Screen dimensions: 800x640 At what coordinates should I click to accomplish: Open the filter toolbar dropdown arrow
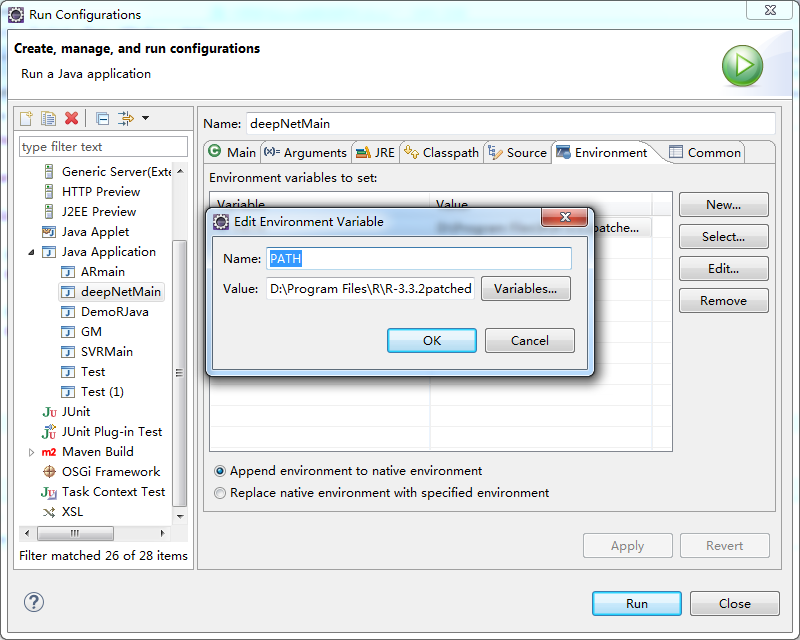[x=145, y=118]
